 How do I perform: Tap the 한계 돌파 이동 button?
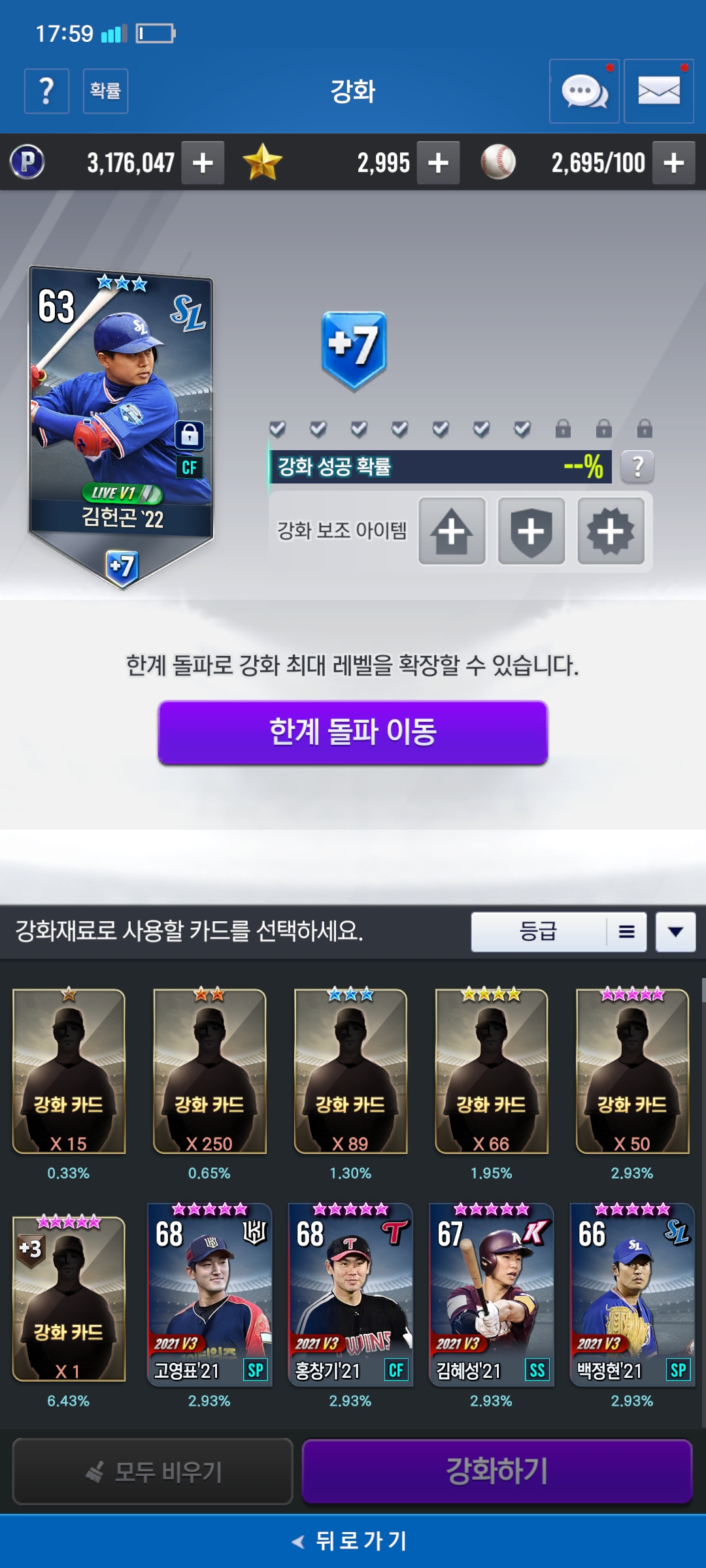tap(353, 732)
